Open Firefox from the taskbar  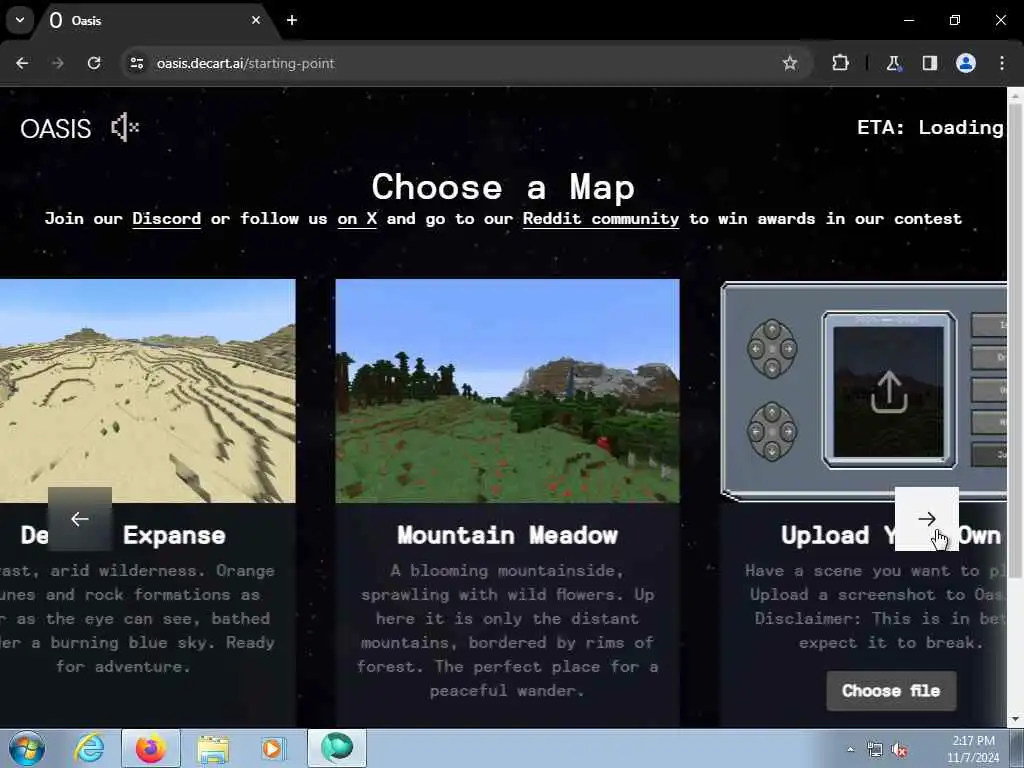click(x=151, y=748)
